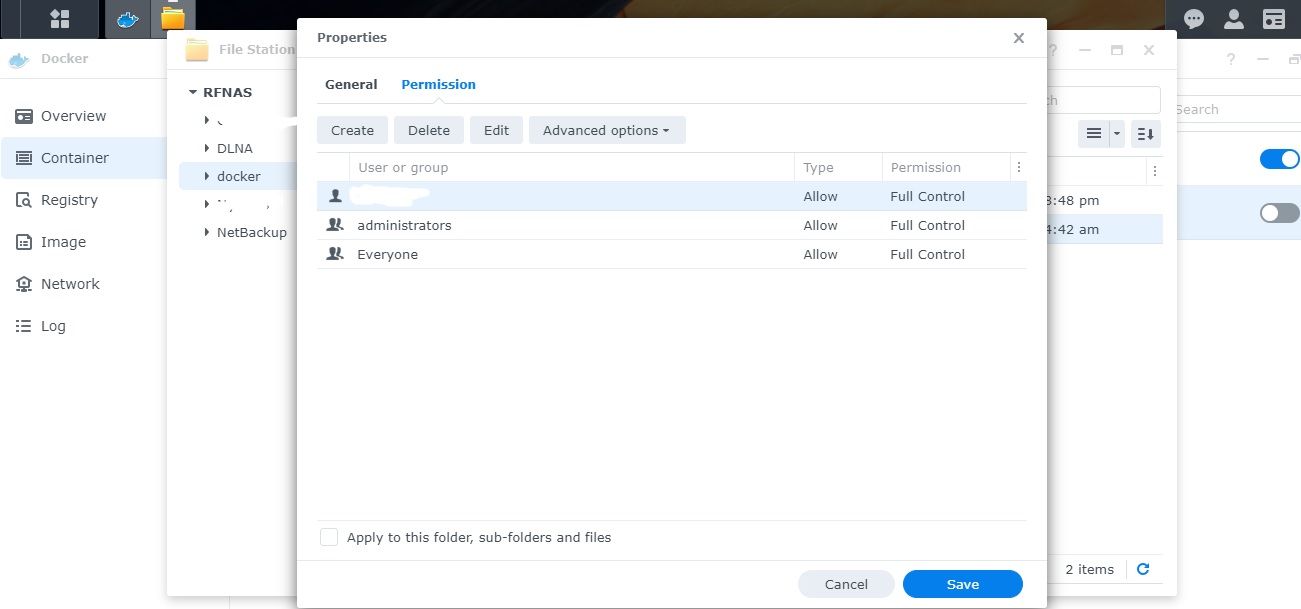Open the DSM main menu grid icon
Viewport: 1301px width, 609px height.
pos(60,19)
